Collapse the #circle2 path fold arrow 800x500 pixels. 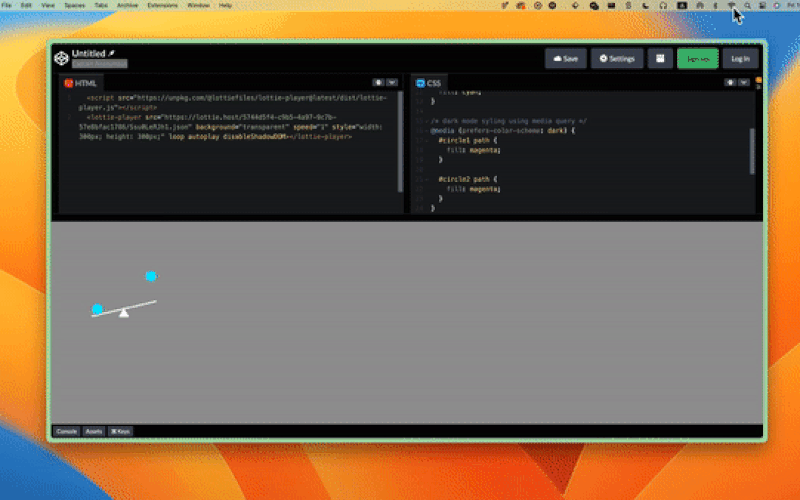427,180
